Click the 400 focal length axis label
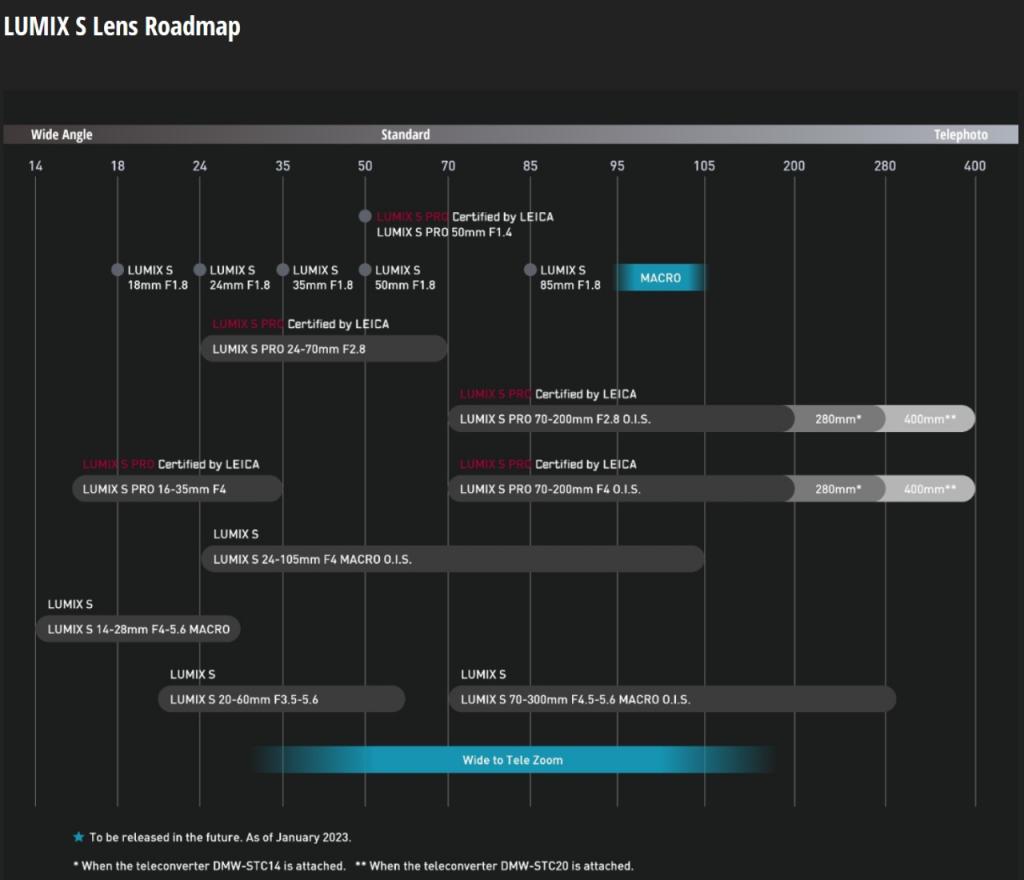Viewport: 1024px width, 880px height. click(975, 166)
